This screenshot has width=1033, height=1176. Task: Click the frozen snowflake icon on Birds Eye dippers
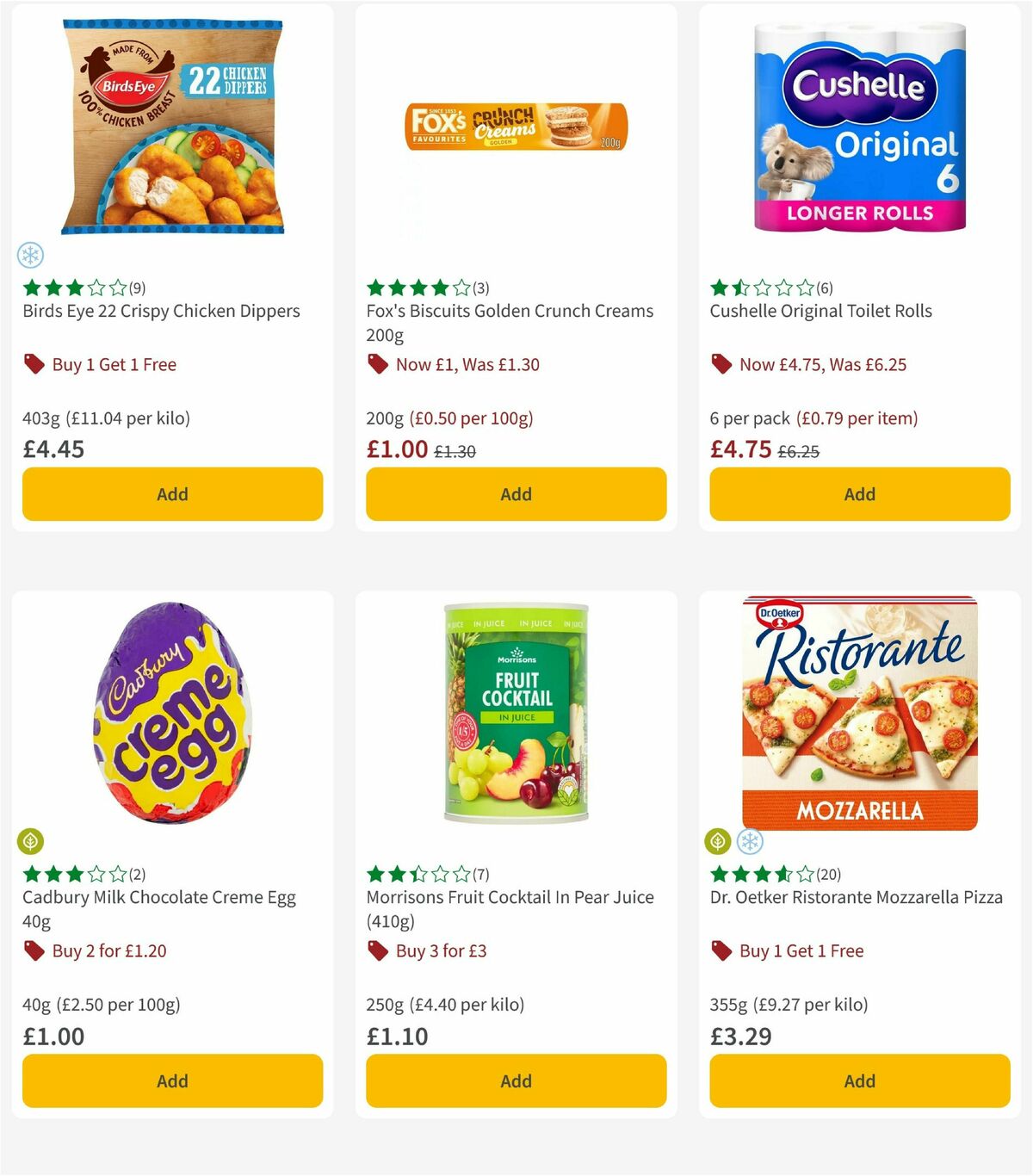coord(30,256)
